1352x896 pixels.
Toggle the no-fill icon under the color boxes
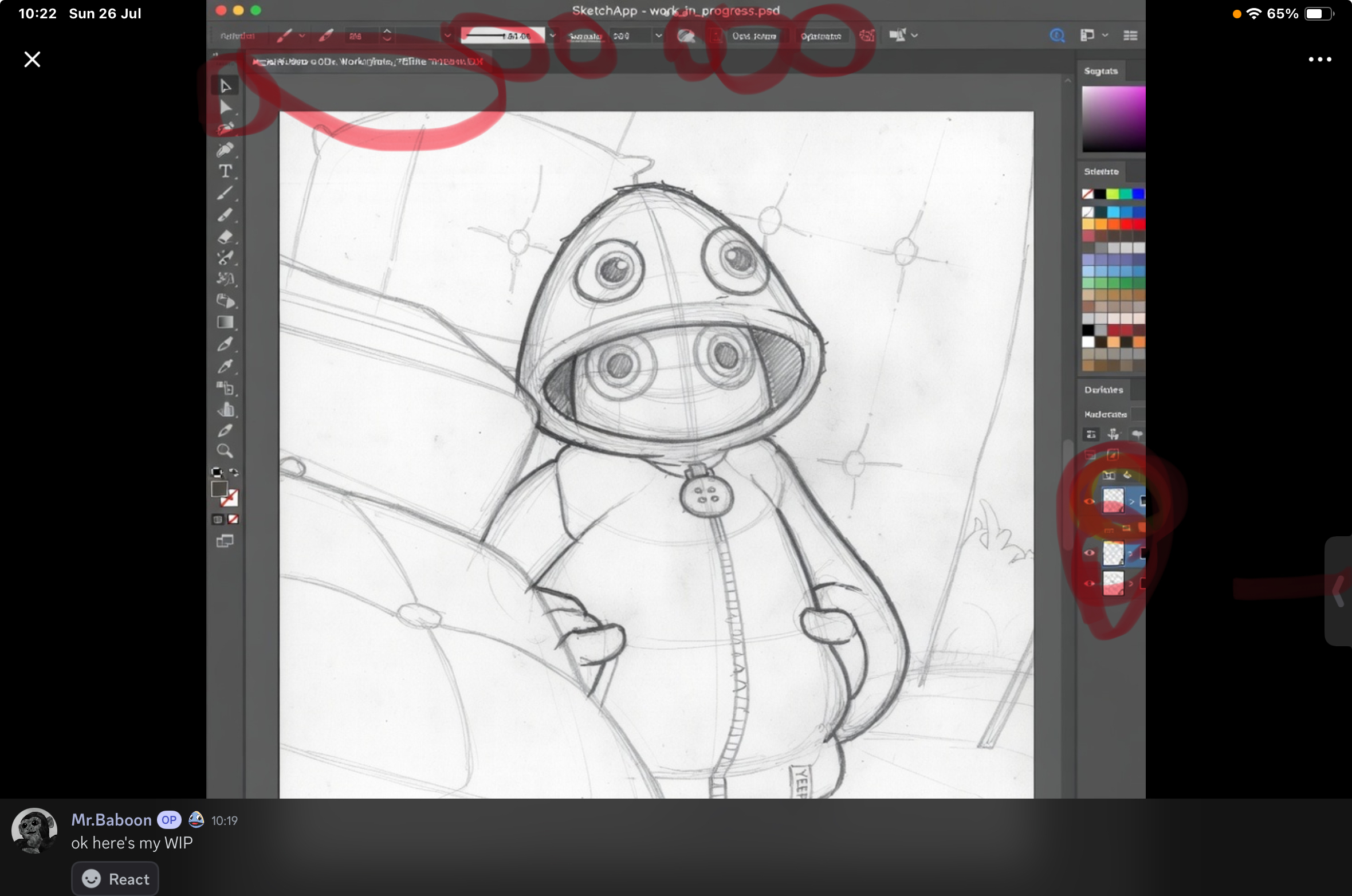coord(233,519)
